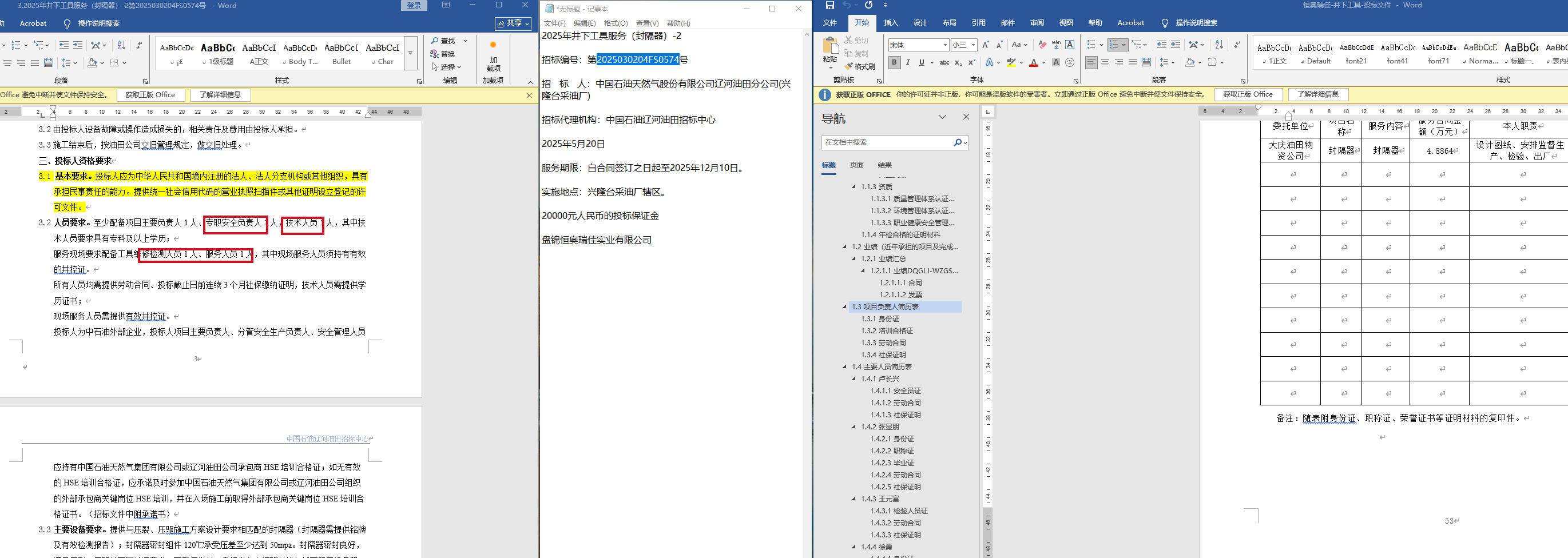Dismiss the yellow notice bar in left Word
The width and height of the screenshot is (1568, 558).
click(x=529, y=95)
